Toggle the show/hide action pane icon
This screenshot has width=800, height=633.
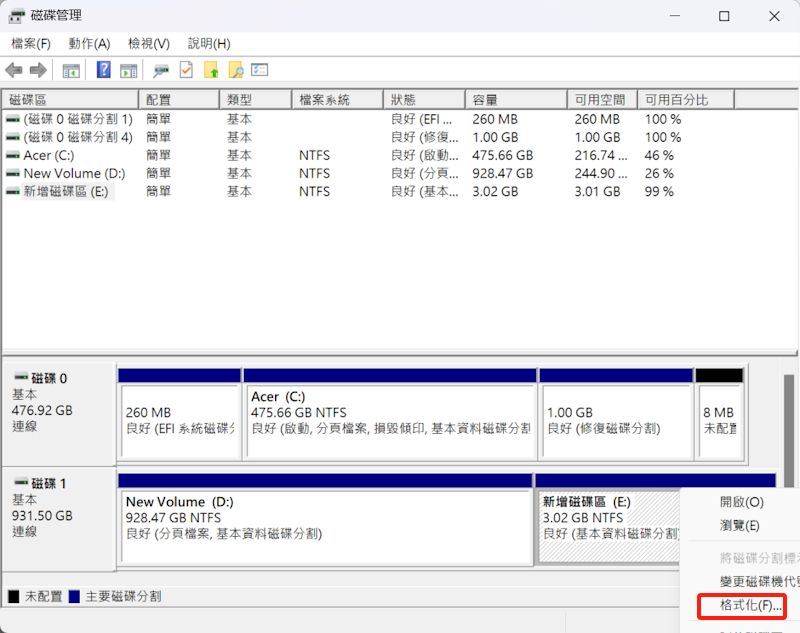(128, 70)
